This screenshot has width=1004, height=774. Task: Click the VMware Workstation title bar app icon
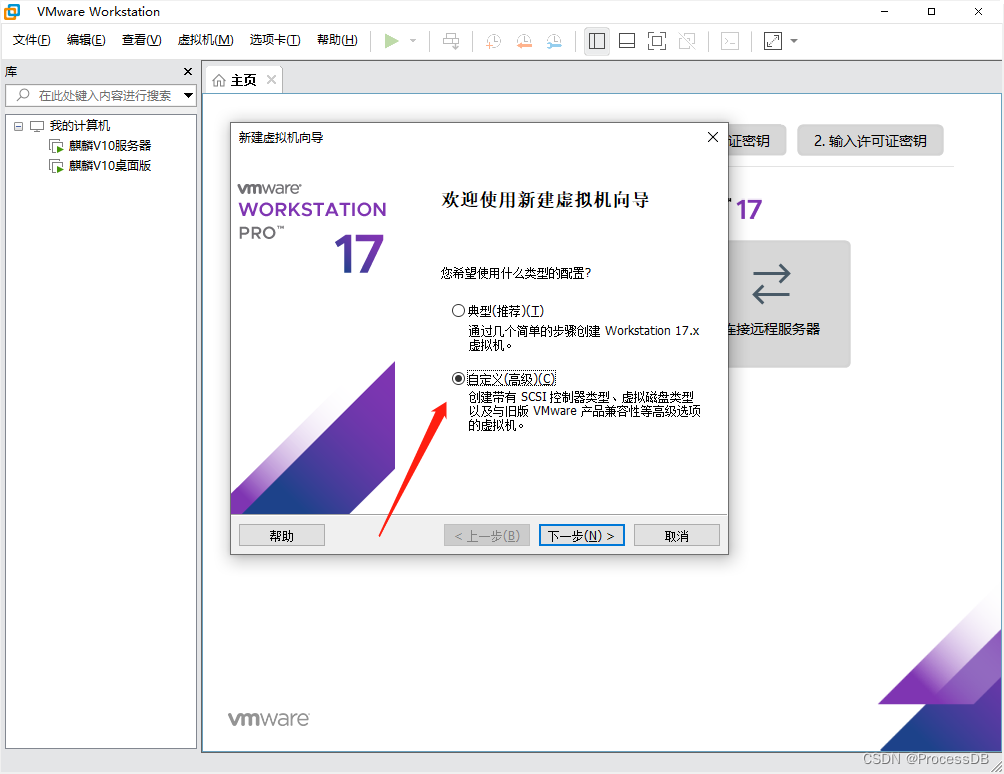[12, 12]
